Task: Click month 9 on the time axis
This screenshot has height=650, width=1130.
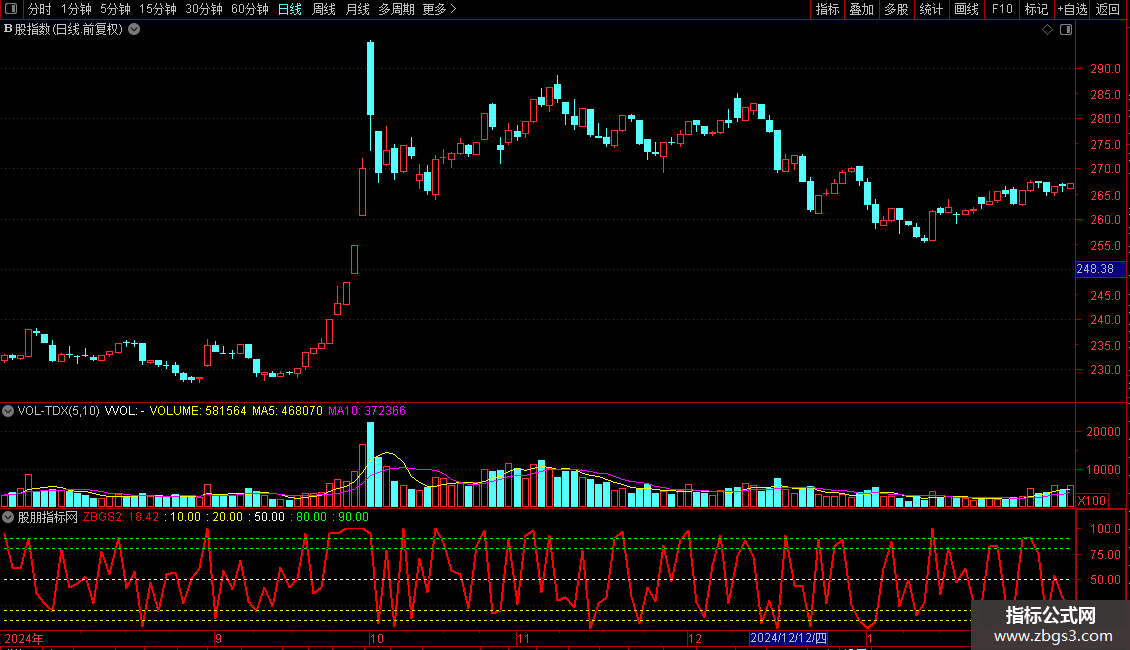Action: click(218, 638)
